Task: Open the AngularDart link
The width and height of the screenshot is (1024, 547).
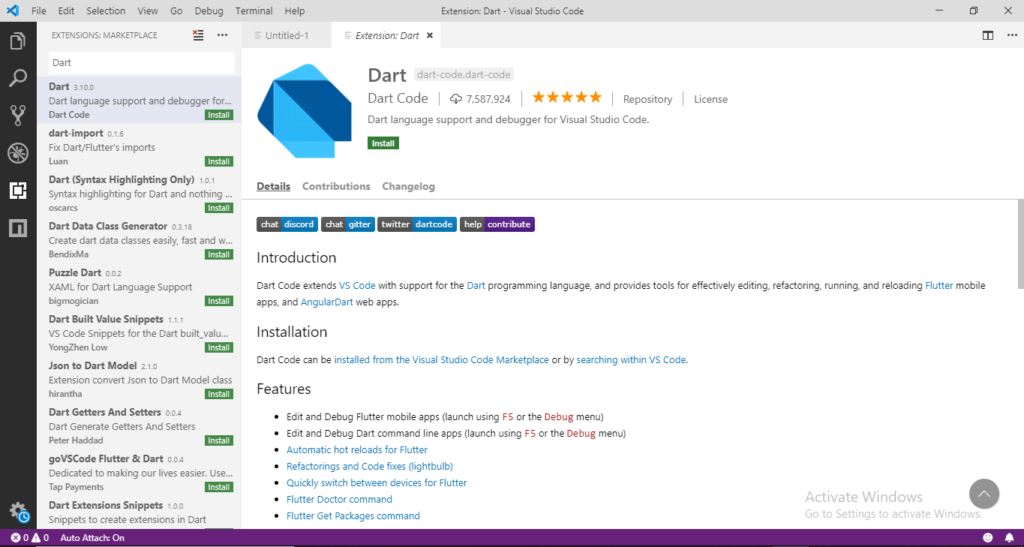Action: pos(327,302)
